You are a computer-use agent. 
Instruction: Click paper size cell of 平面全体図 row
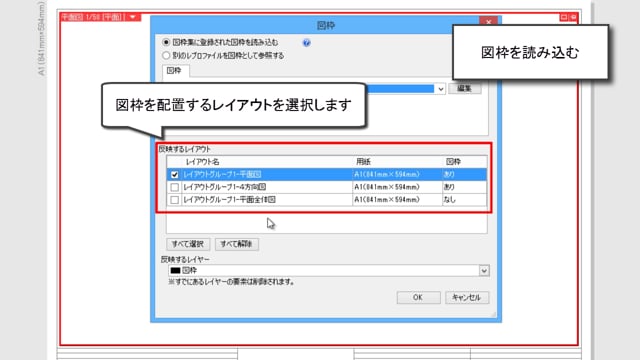click(397, 200)
